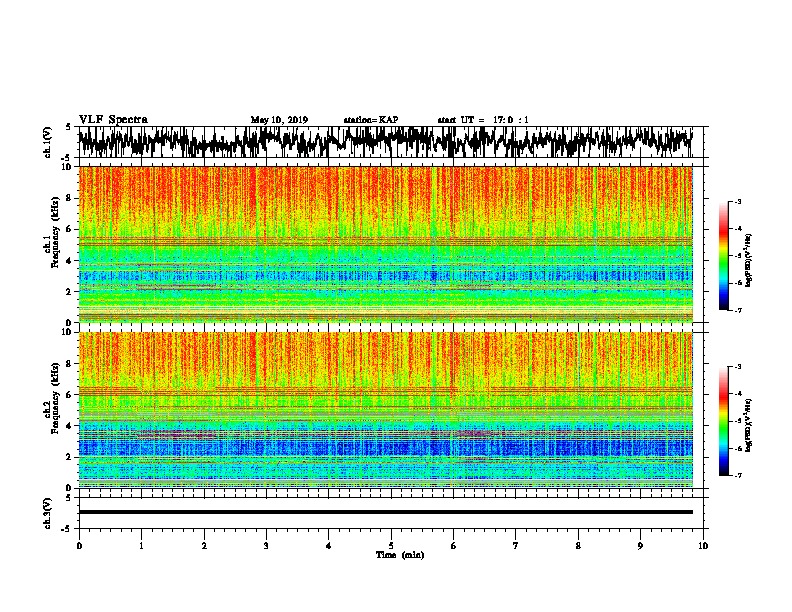Image resolution: width=792 pixels, height=612 pixels.
Task: Click the "5" tick on ch.3(V) axis
Action: (69, 498)
